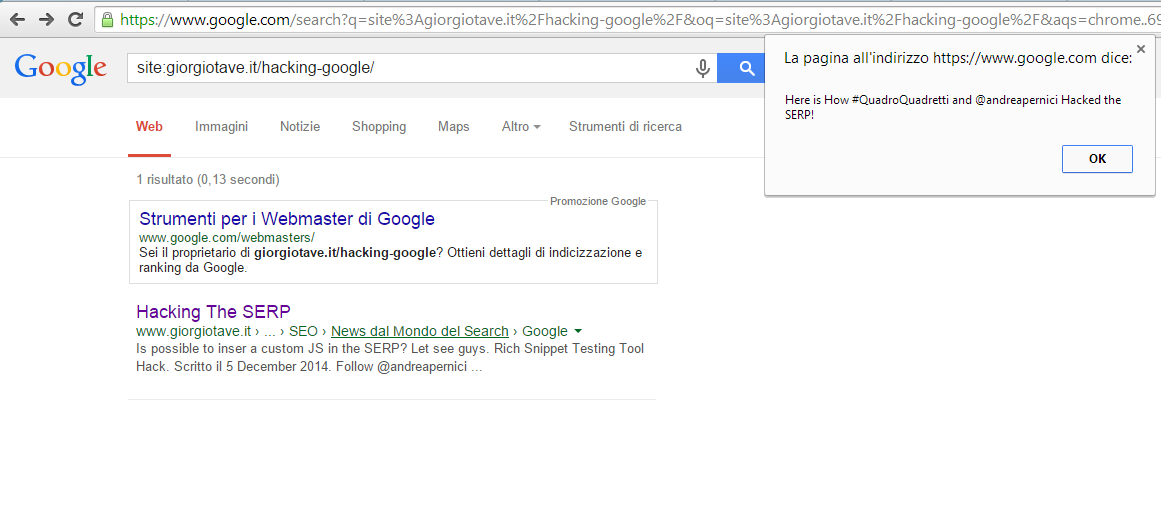Viewport: 1161px width, 525px height.
Task: Click the SEO breadcrumb text
Action: coord(304,331)
